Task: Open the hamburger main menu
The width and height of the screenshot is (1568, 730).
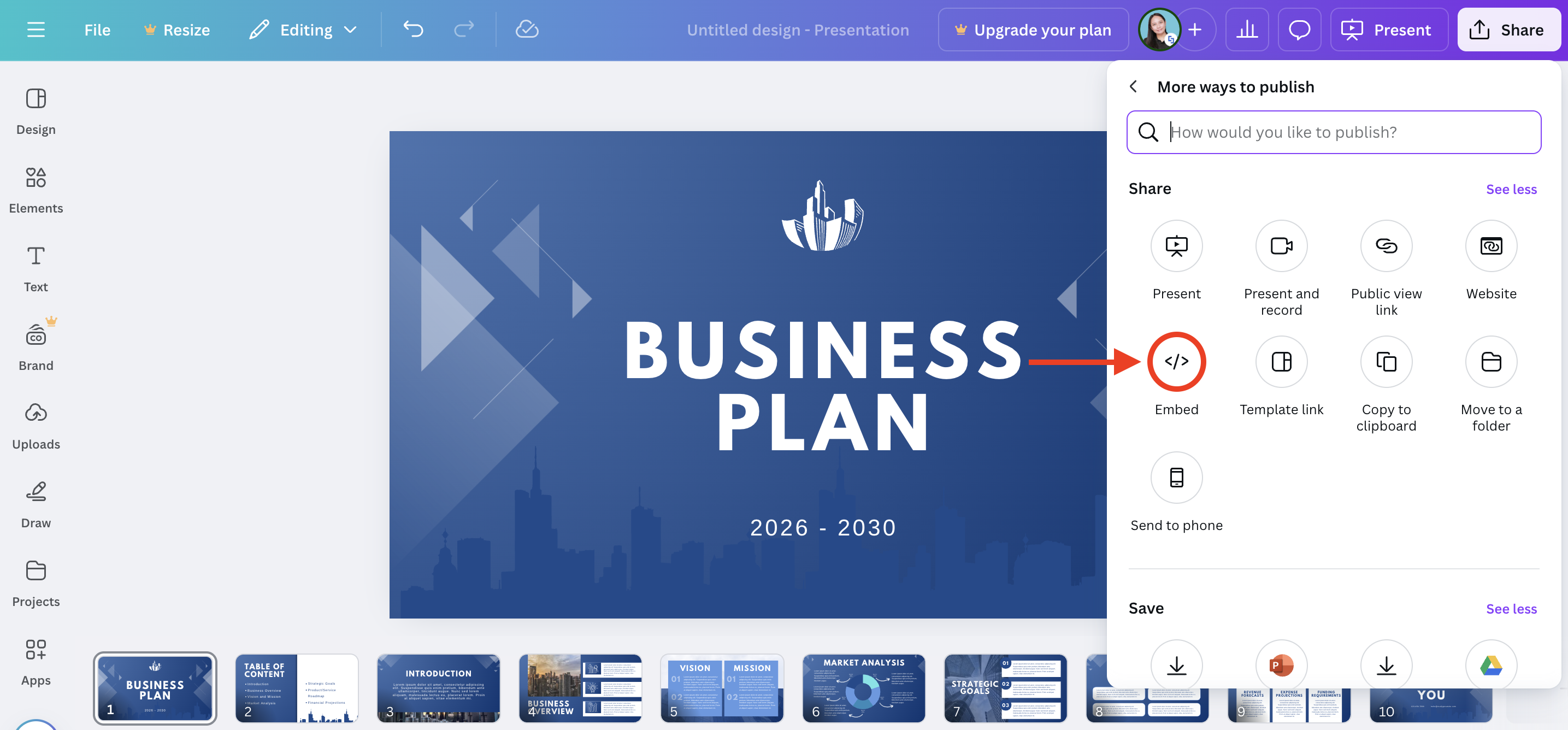Action: point(36,30)
